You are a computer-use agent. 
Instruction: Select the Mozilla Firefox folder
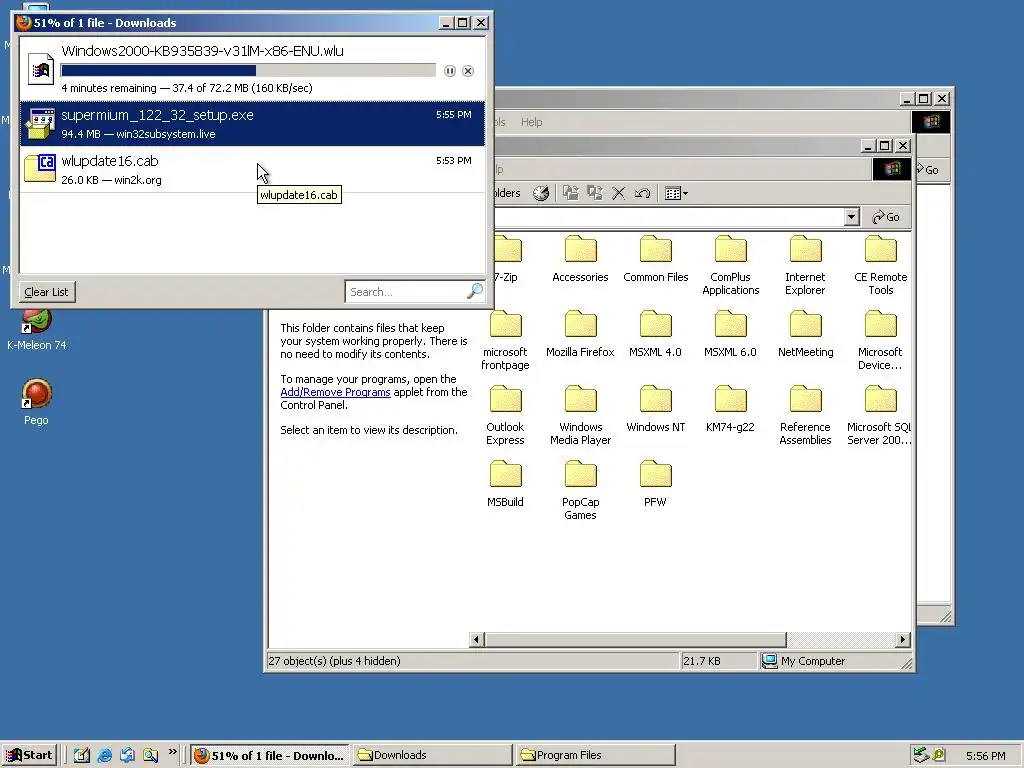pos(580,334)
